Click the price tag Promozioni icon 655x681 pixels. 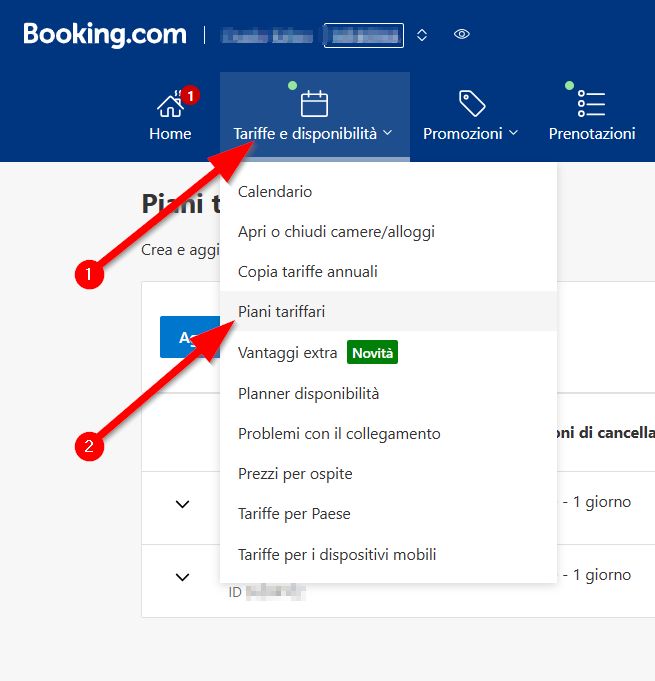point(472,103)
